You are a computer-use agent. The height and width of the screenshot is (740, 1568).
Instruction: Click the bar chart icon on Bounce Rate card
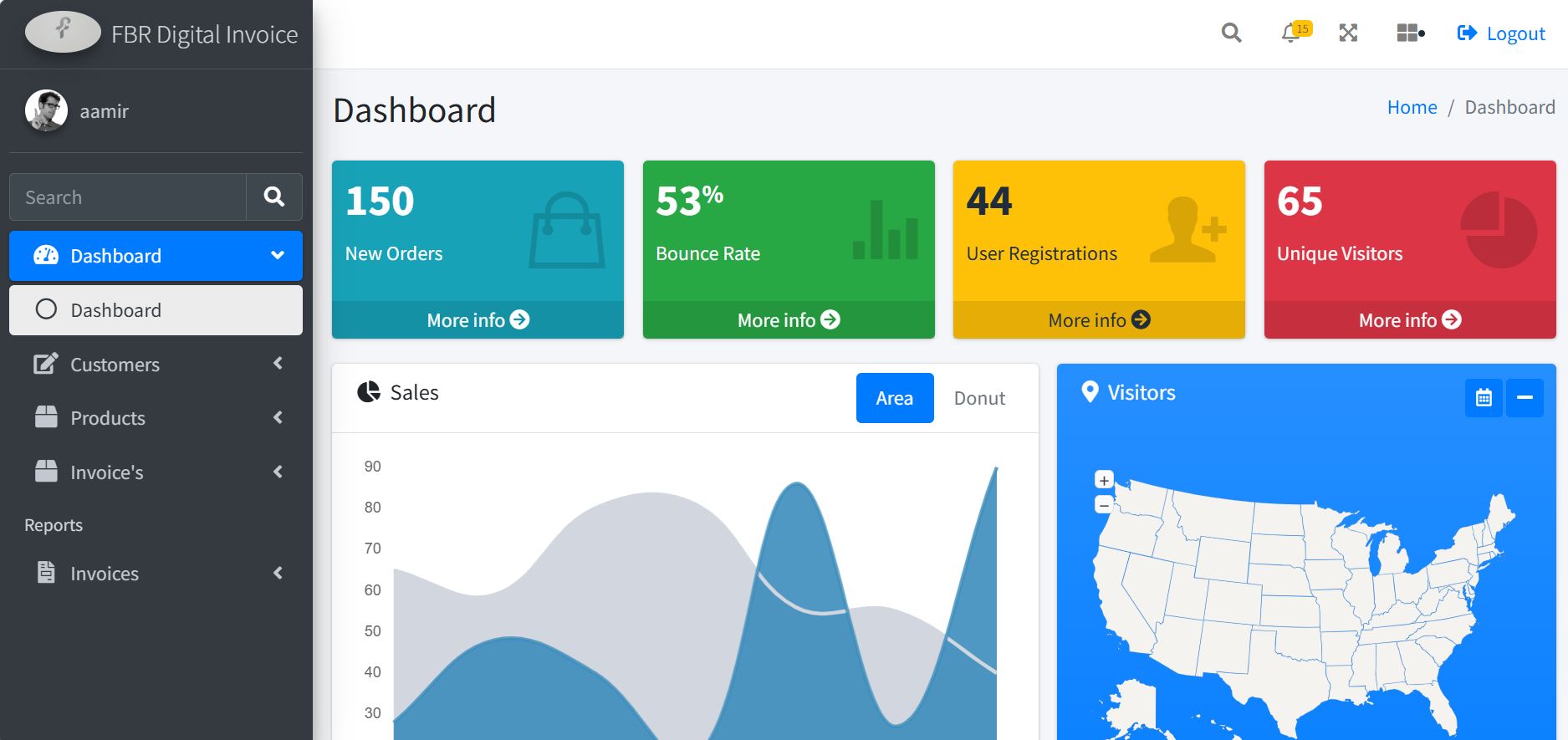pos(885,230)
